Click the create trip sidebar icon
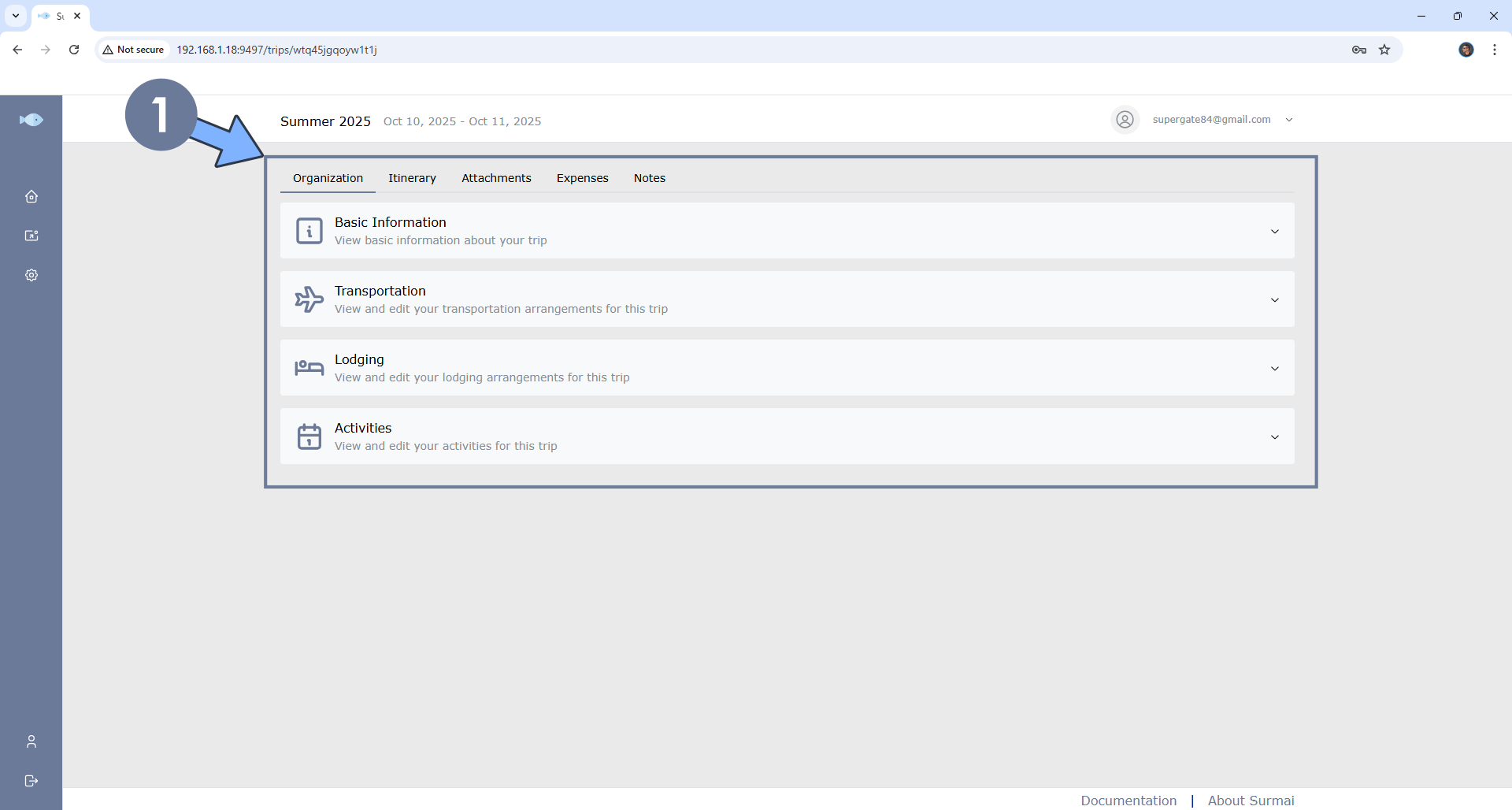1512x810 pixels. click(x=31, y=236)
